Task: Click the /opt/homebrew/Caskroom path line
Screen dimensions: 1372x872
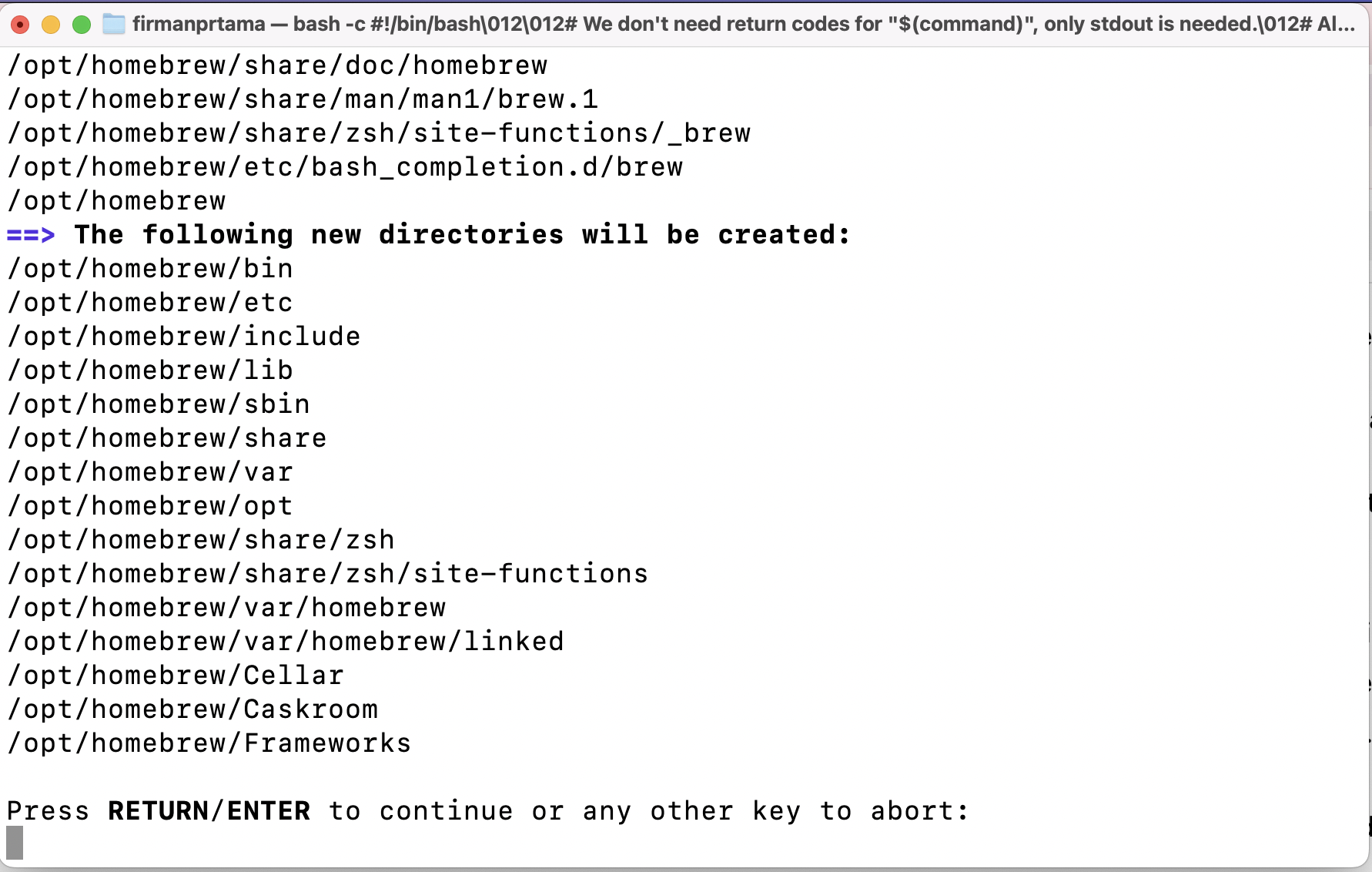Action: point(192,709)
